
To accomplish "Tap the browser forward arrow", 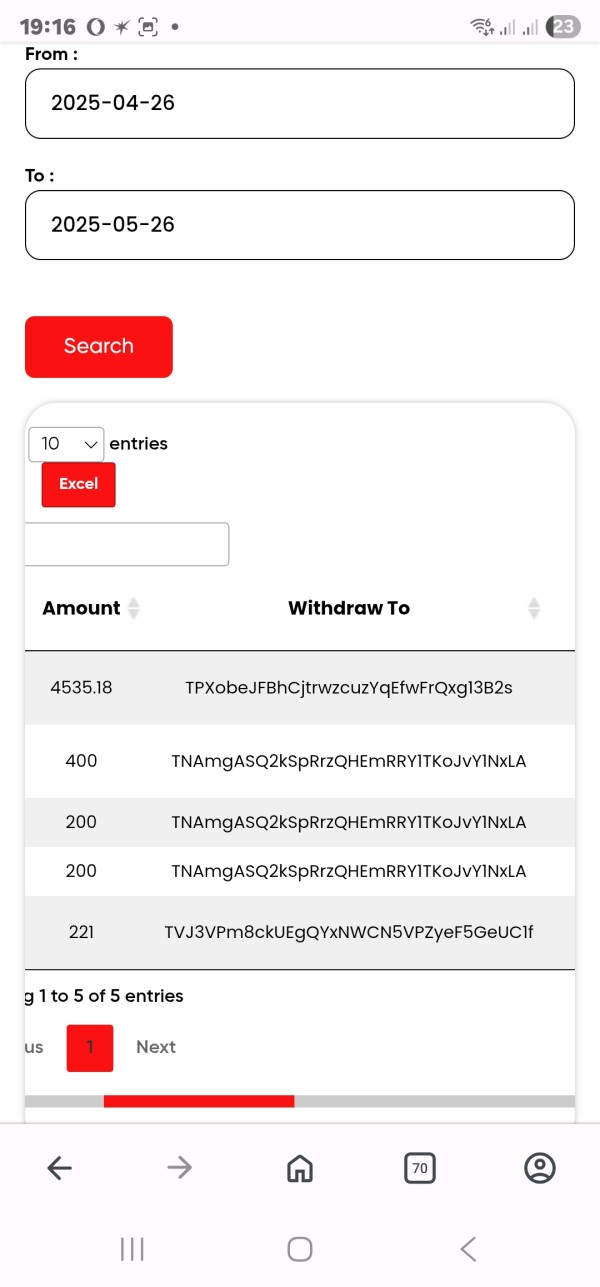I will point(180,1167).
